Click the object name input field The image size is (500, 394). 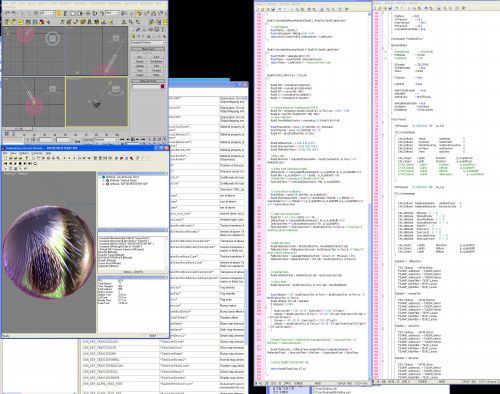(146, 87)
